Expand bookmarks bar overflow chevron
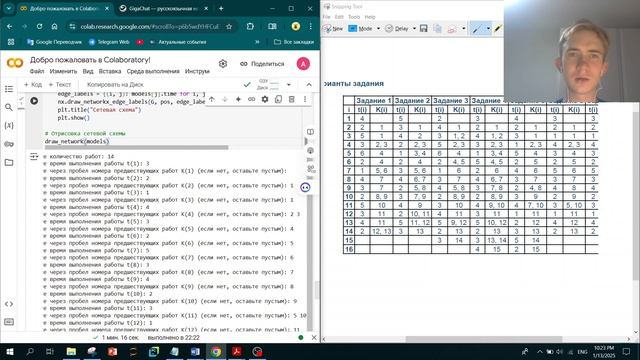The width and height of the screenshot is (640, 360). coord(257,42)
